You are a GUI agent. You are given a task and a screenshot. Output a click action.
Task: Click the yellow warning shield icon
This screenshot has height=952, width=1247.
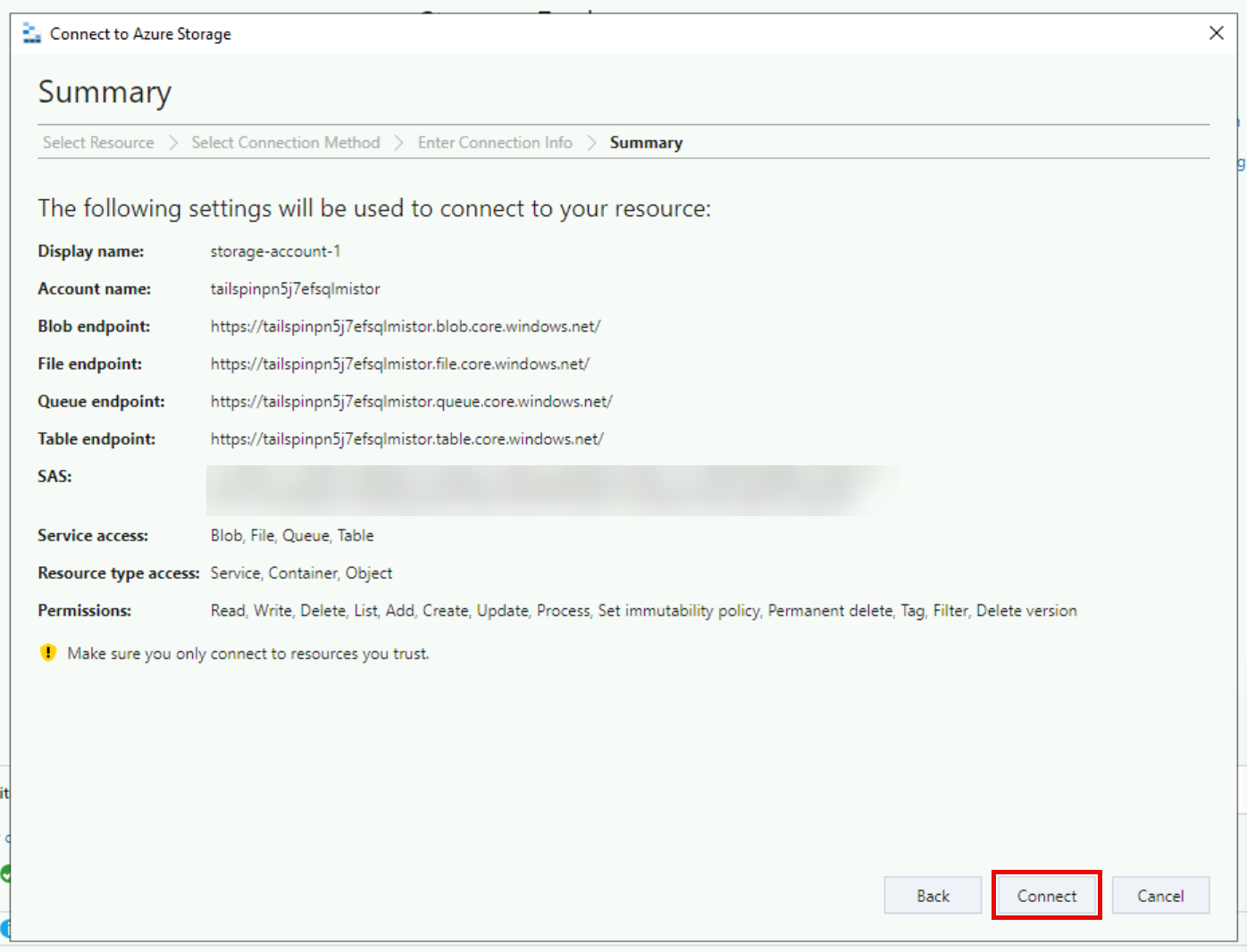click(x=48, y=653)
